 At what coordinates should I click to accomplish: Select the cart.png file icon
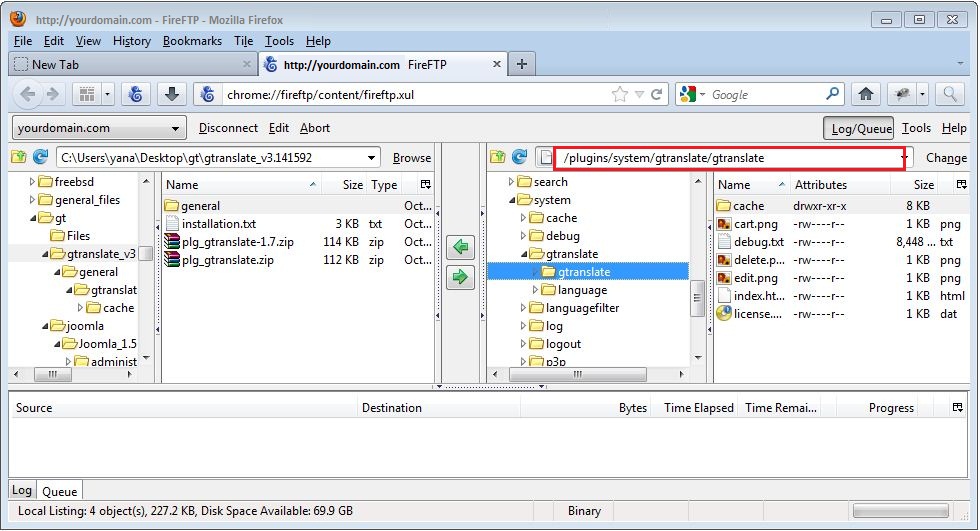(x=724, y=224)
